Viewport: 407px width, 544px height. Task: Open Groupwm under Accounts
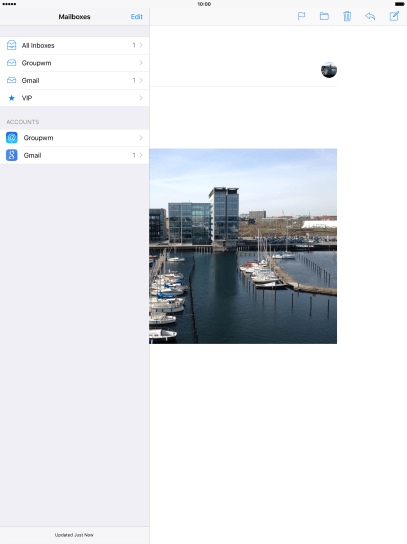(x=75, y=138)
